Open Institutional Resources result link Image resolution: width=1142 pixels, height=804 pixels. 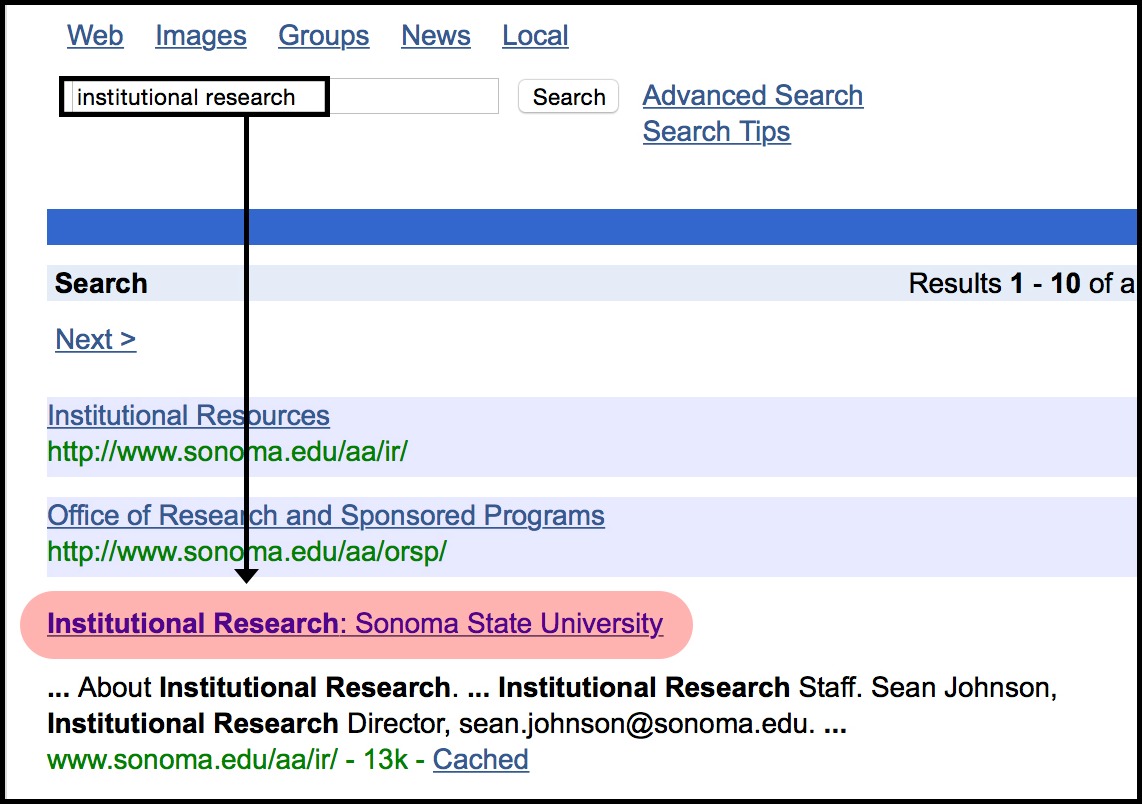[189, 415]
